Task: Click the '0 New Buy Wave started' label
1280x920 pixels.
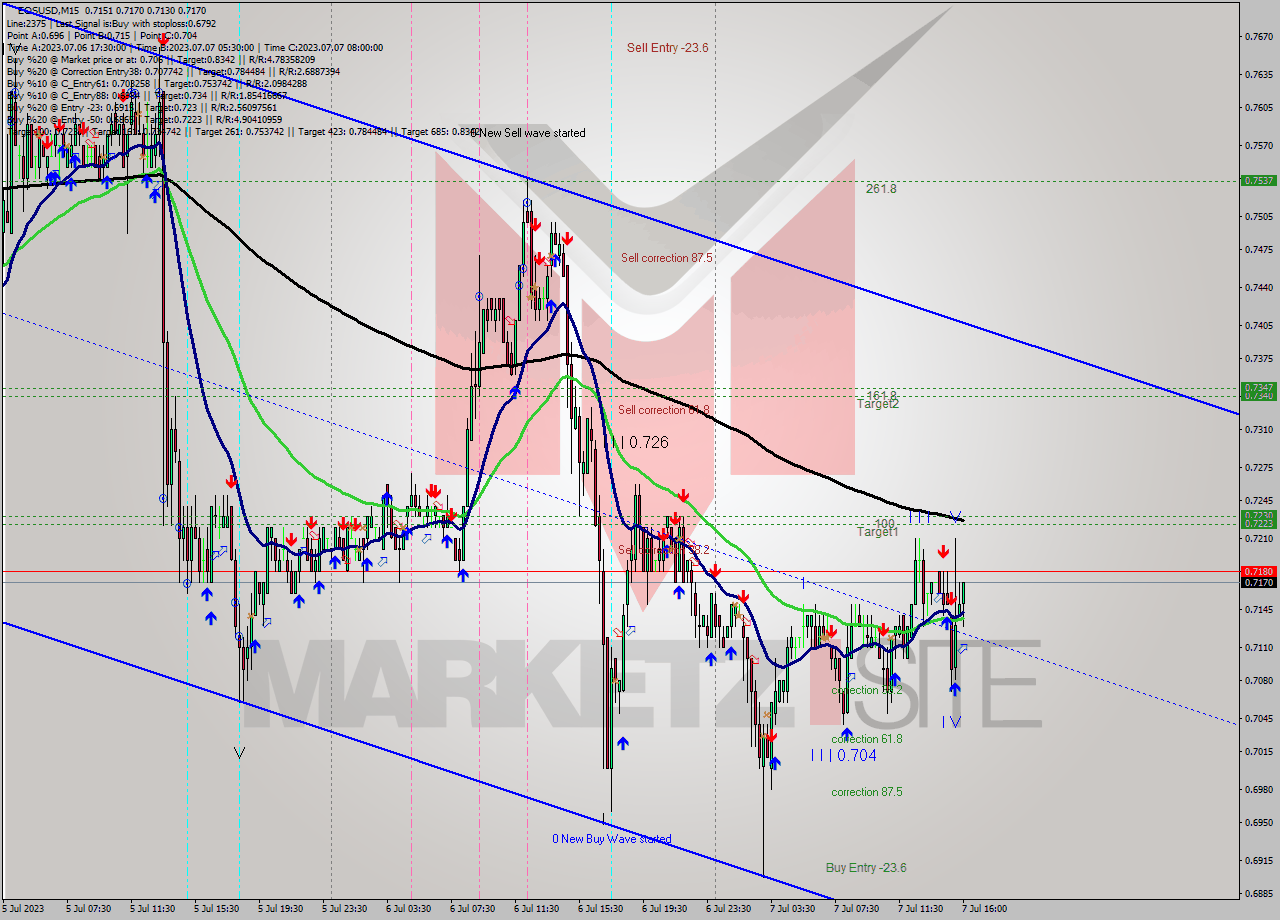Action: [612, 839]
